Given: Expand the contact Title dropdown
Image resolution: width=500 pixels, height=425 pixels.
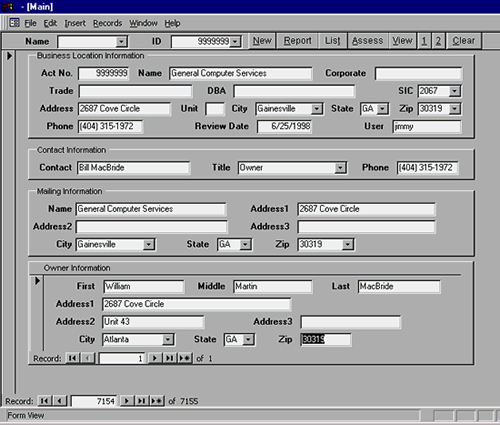Looking at the screenshot, I should coord(340,168).
